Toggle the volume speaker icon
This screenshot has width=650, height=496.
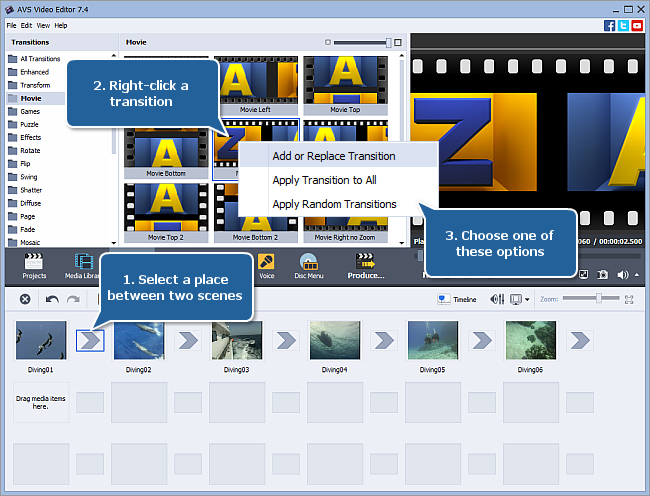(622, 275)
